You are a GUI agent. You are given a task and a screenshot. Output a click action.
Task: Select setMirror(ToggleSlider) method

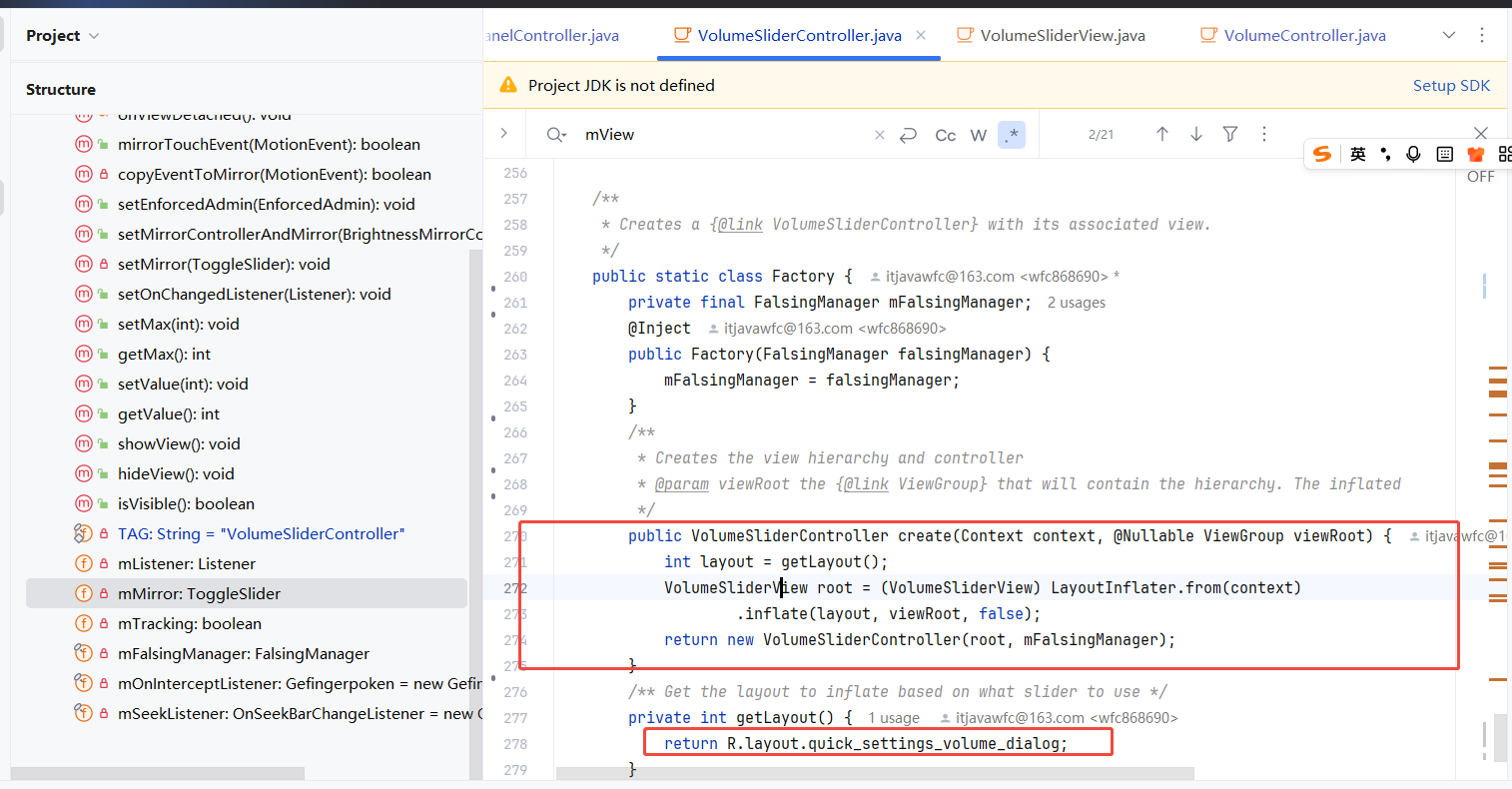coord(224,265)
